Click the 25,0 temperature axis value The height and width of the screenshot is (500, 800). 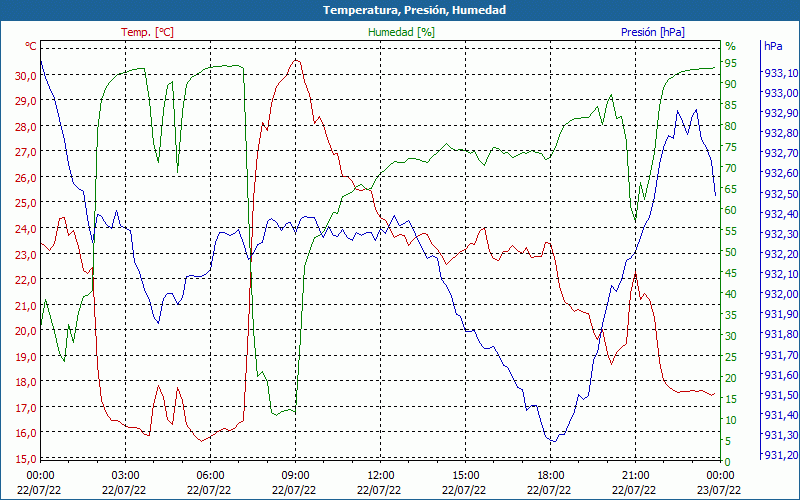coord(26,203)
